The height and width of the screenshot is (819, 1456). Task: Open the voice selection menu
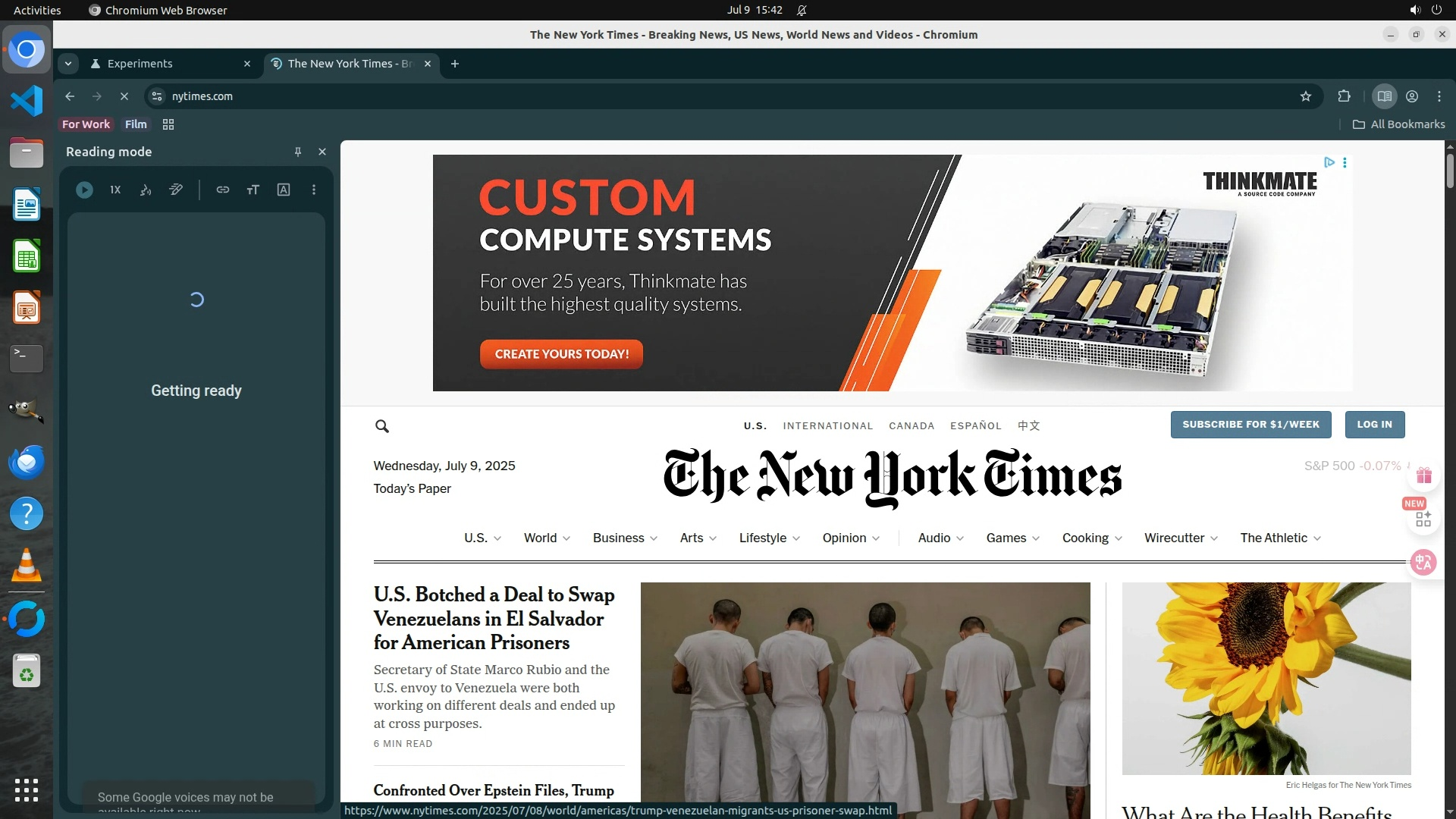[x=146, y=190]
